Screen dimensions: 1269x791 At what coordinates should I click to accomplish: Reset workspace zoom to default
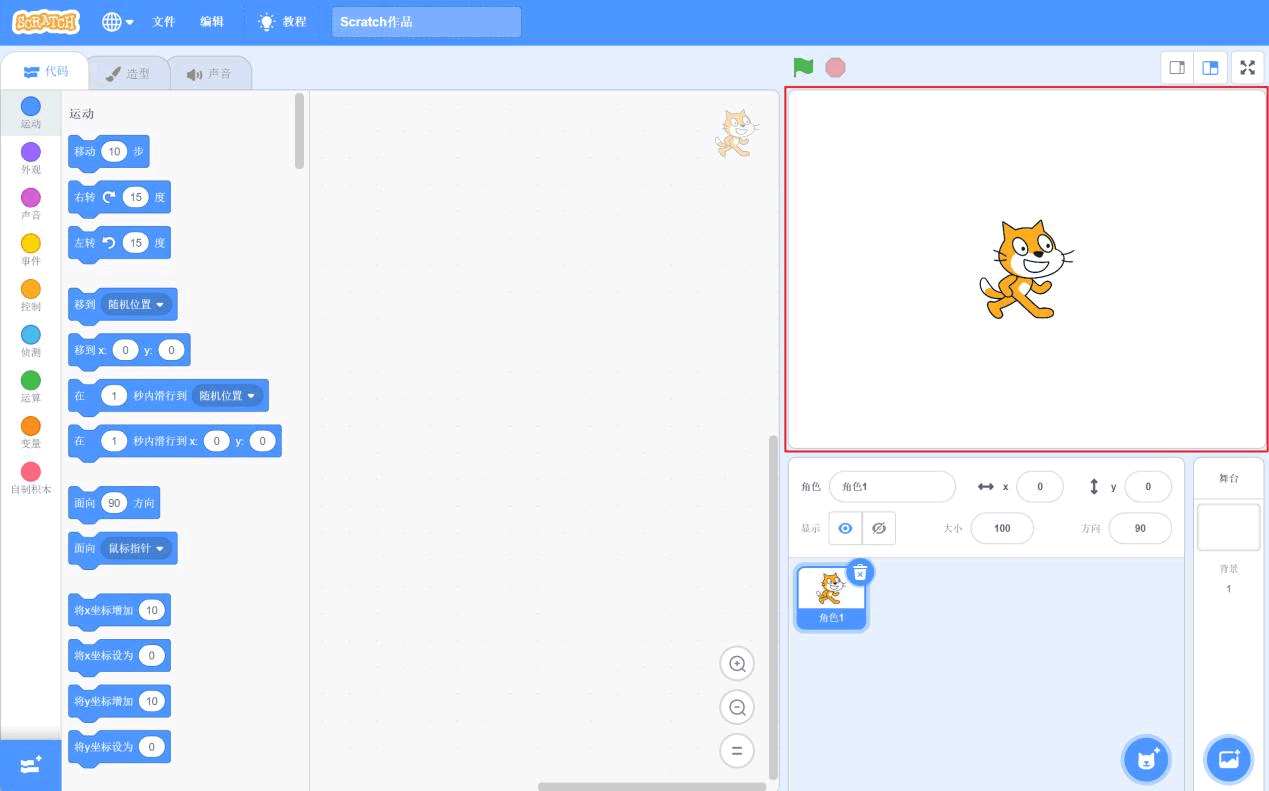(x=737, y=751)
